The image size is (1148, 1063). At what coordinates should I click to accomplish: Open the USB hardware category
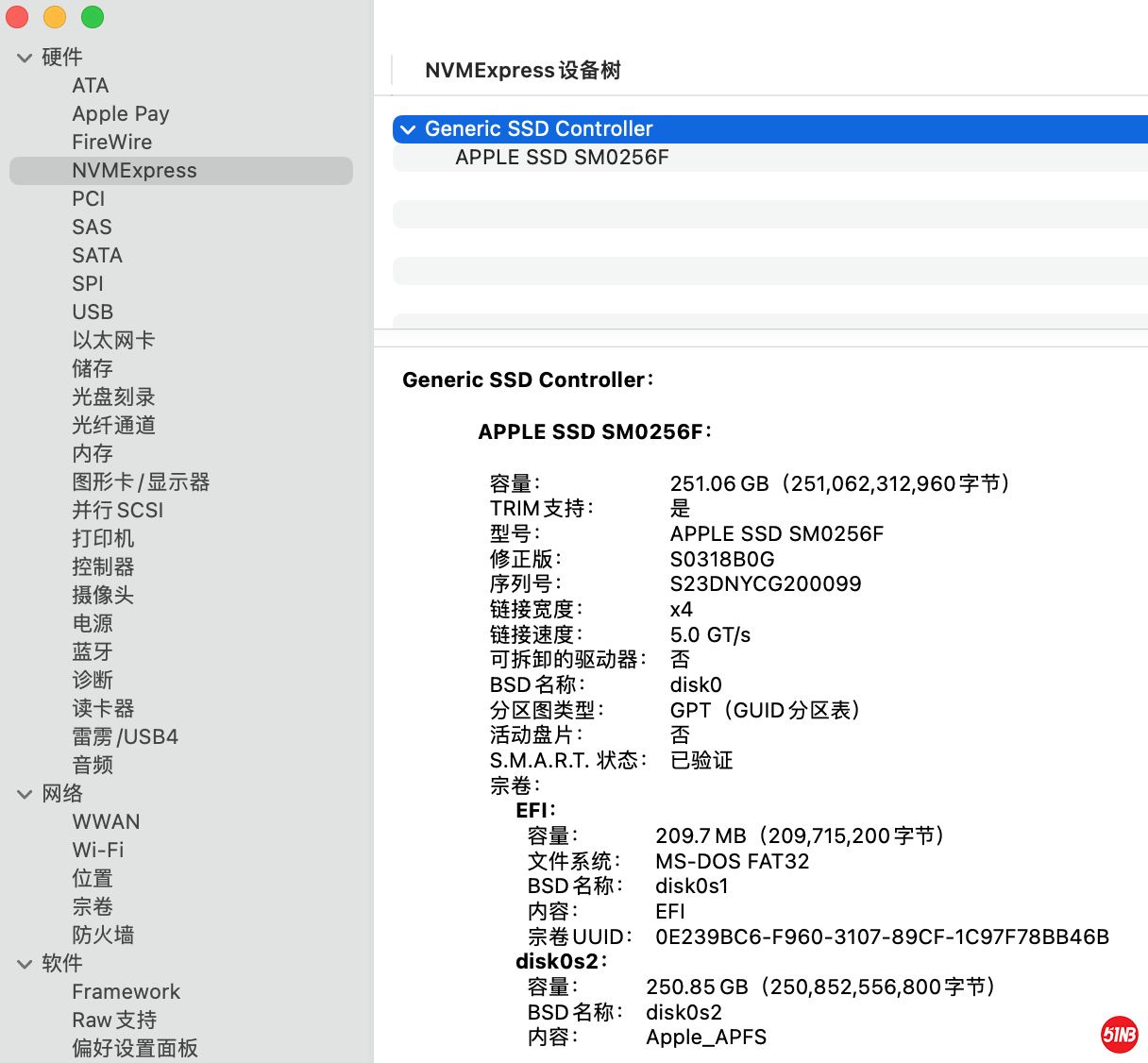pyautogui.click(x=93, y=312)
